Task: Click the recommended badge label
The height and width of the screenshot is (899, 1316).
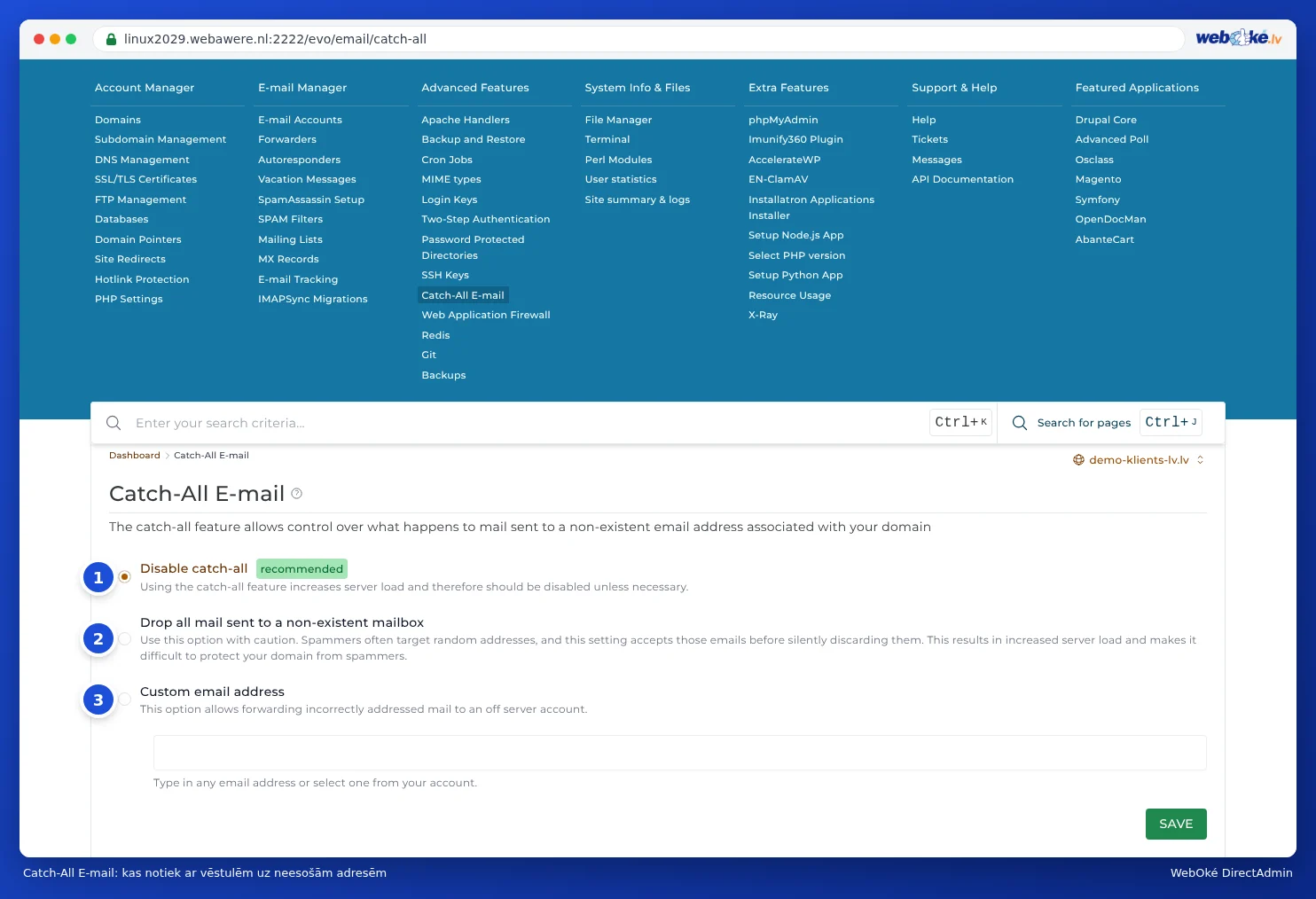Action: point(302,569)
